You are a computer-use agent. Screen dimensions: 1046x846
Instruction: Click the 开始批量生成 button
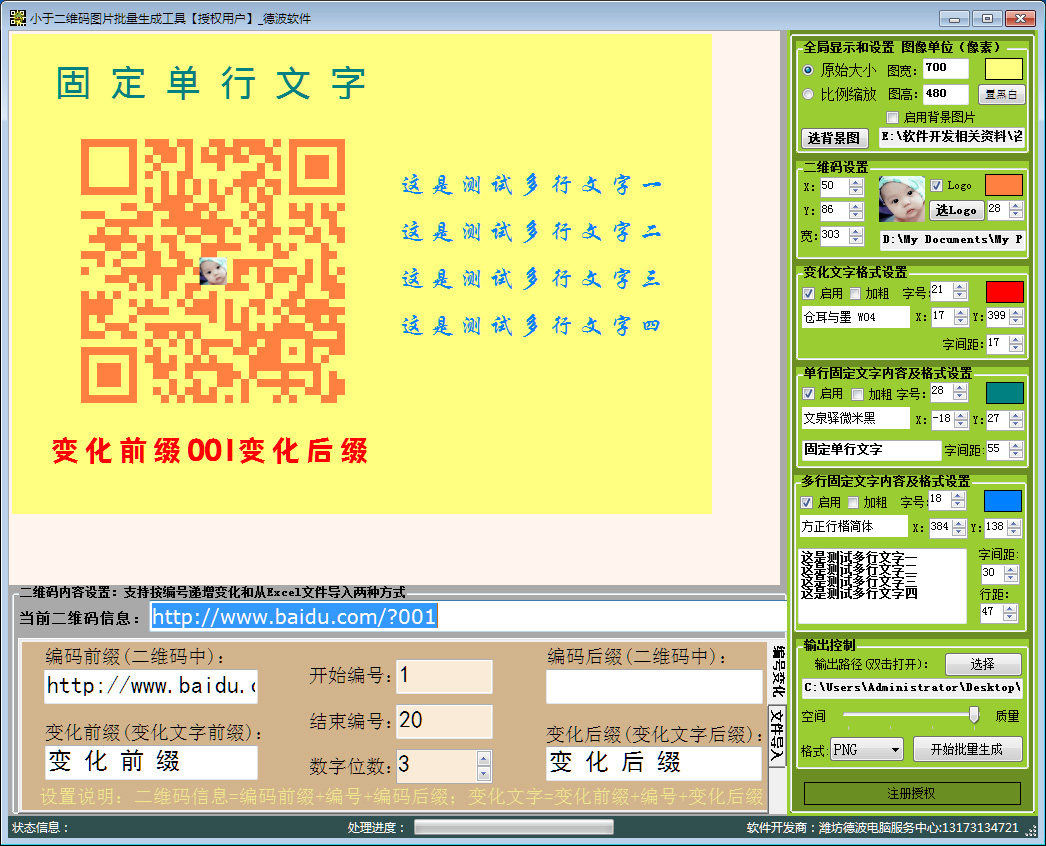(967, 749)
